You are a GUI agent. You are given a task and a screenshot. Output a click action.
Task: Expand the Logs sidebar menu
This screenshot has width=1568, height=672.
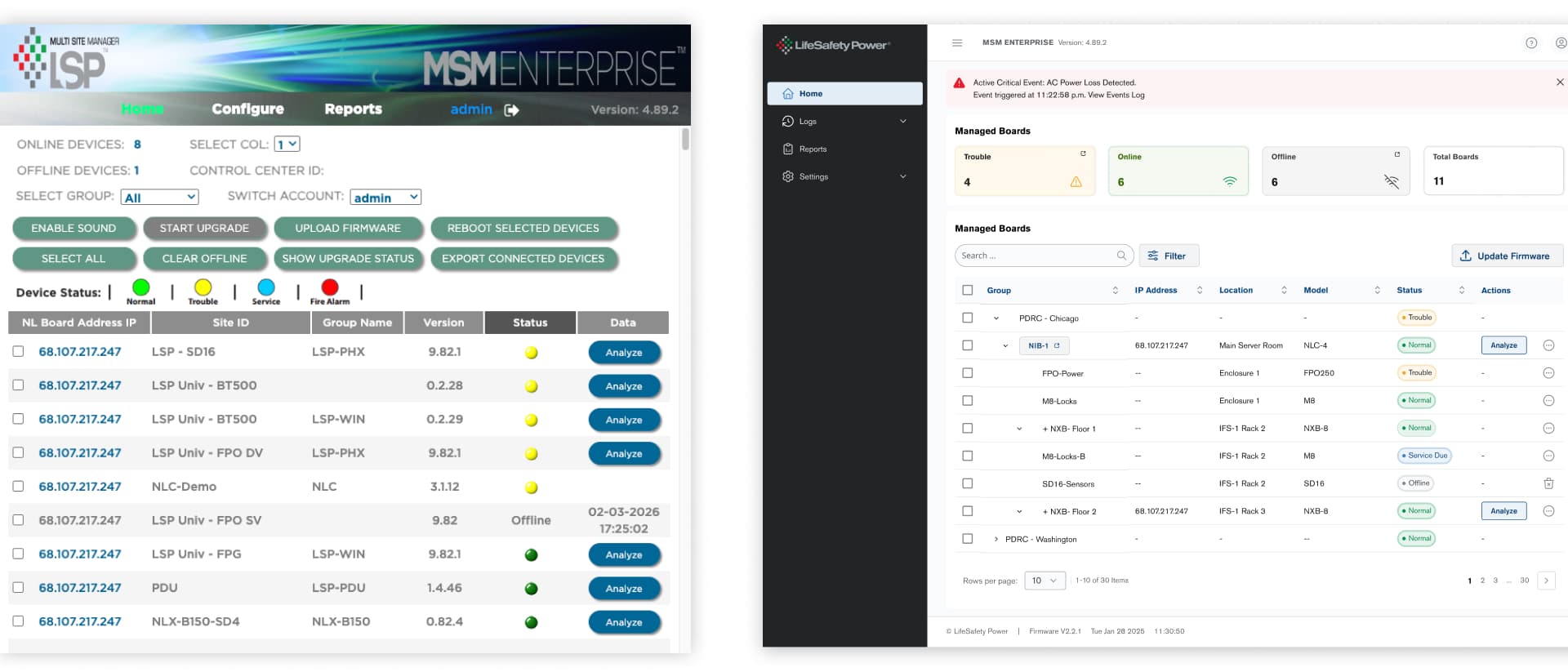[844, 122]
